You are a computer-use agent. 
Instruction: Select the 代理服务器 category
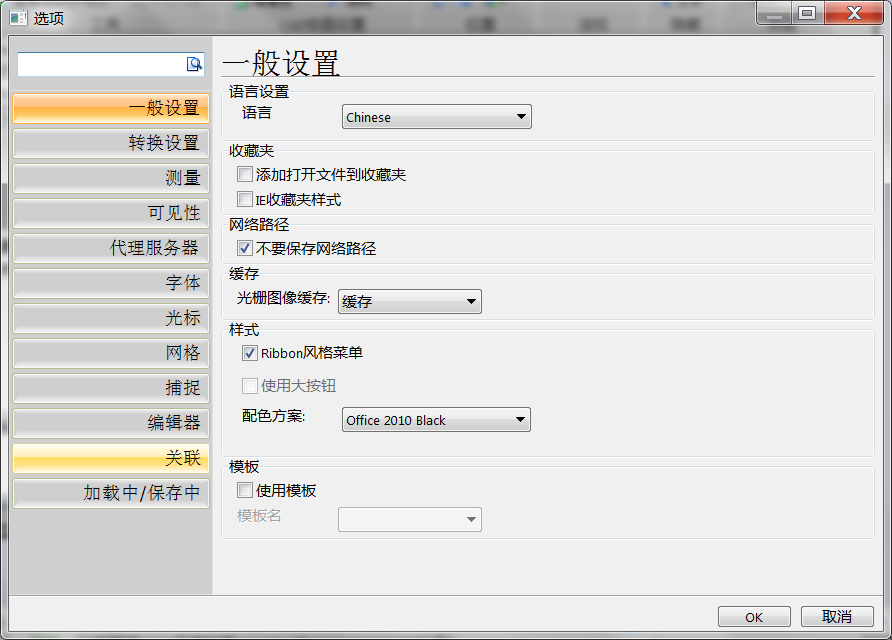tap(111, 248)
